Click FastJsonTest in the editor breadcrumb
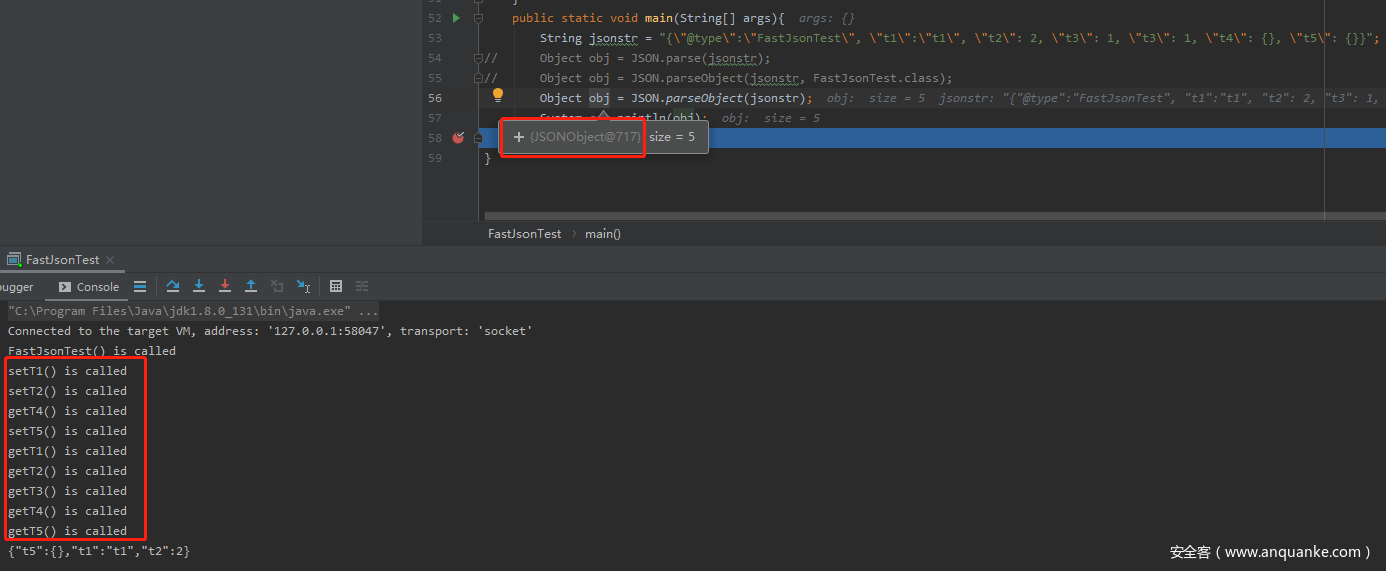The height and width of the screenshot is (571, 1386). (524, 234)
